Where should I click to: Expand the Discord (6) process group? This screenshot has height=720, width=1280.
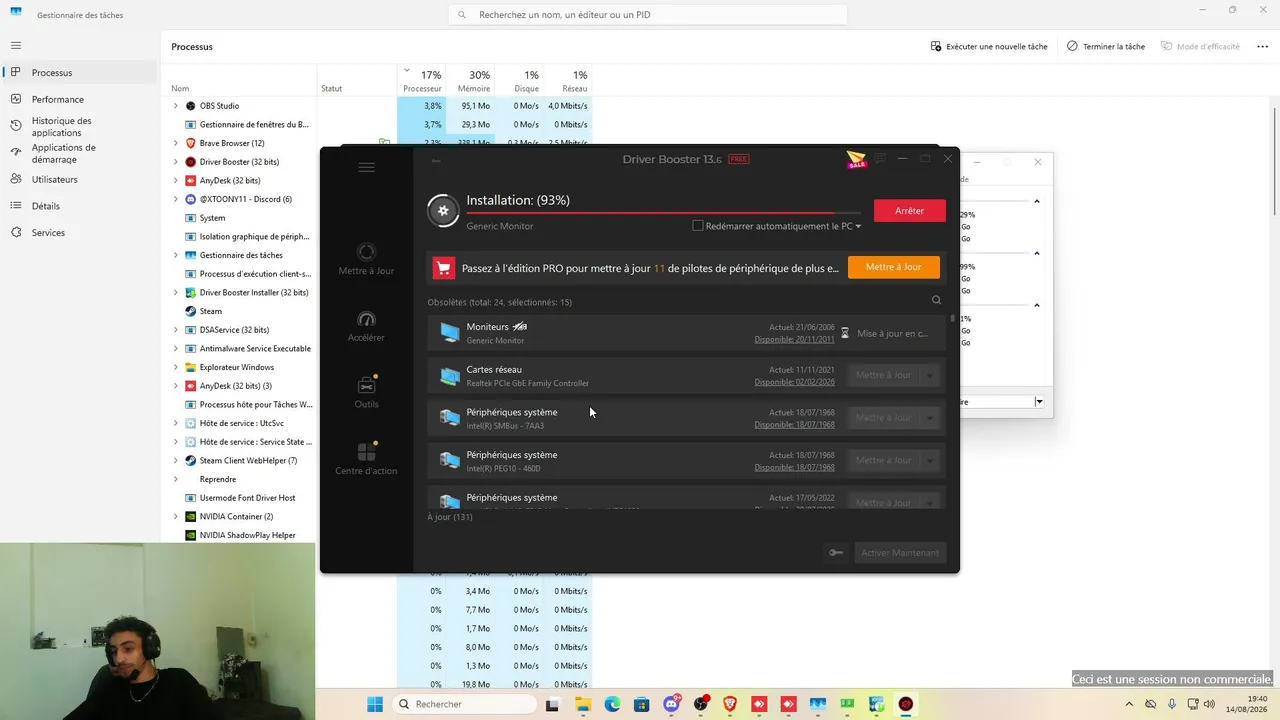click(175, 199)
